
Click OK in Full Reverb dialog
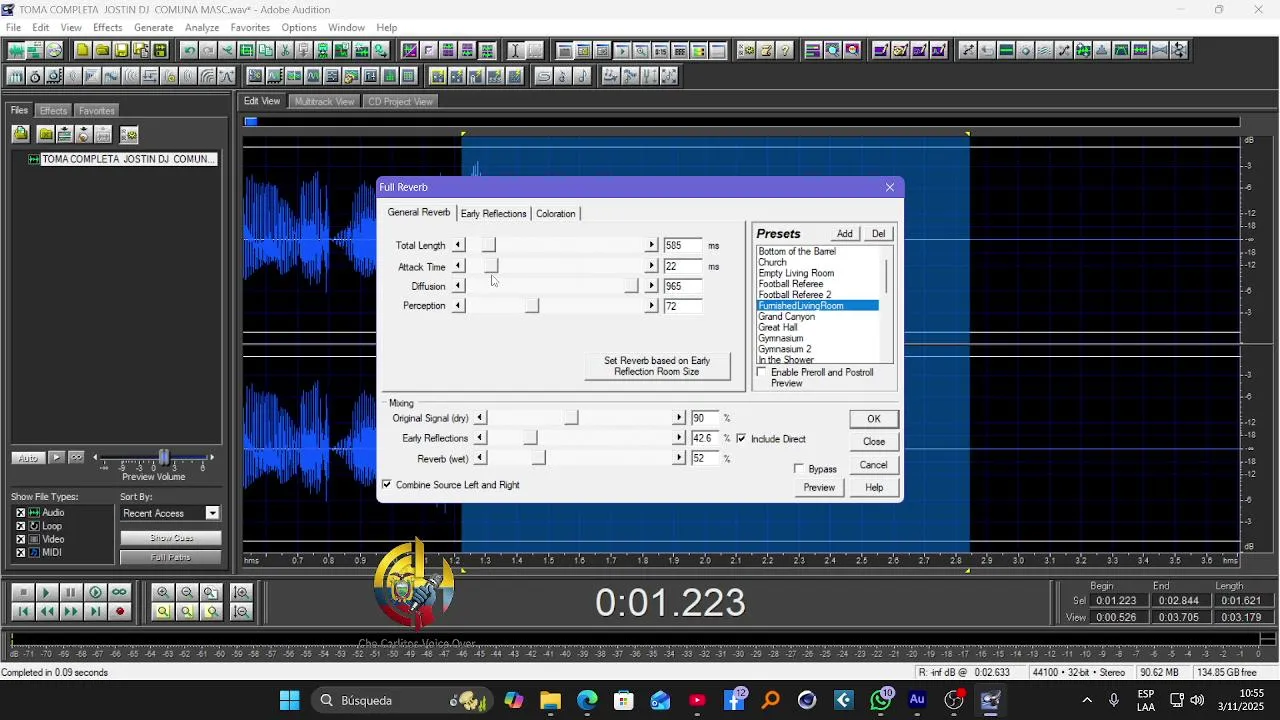[874, 419]
